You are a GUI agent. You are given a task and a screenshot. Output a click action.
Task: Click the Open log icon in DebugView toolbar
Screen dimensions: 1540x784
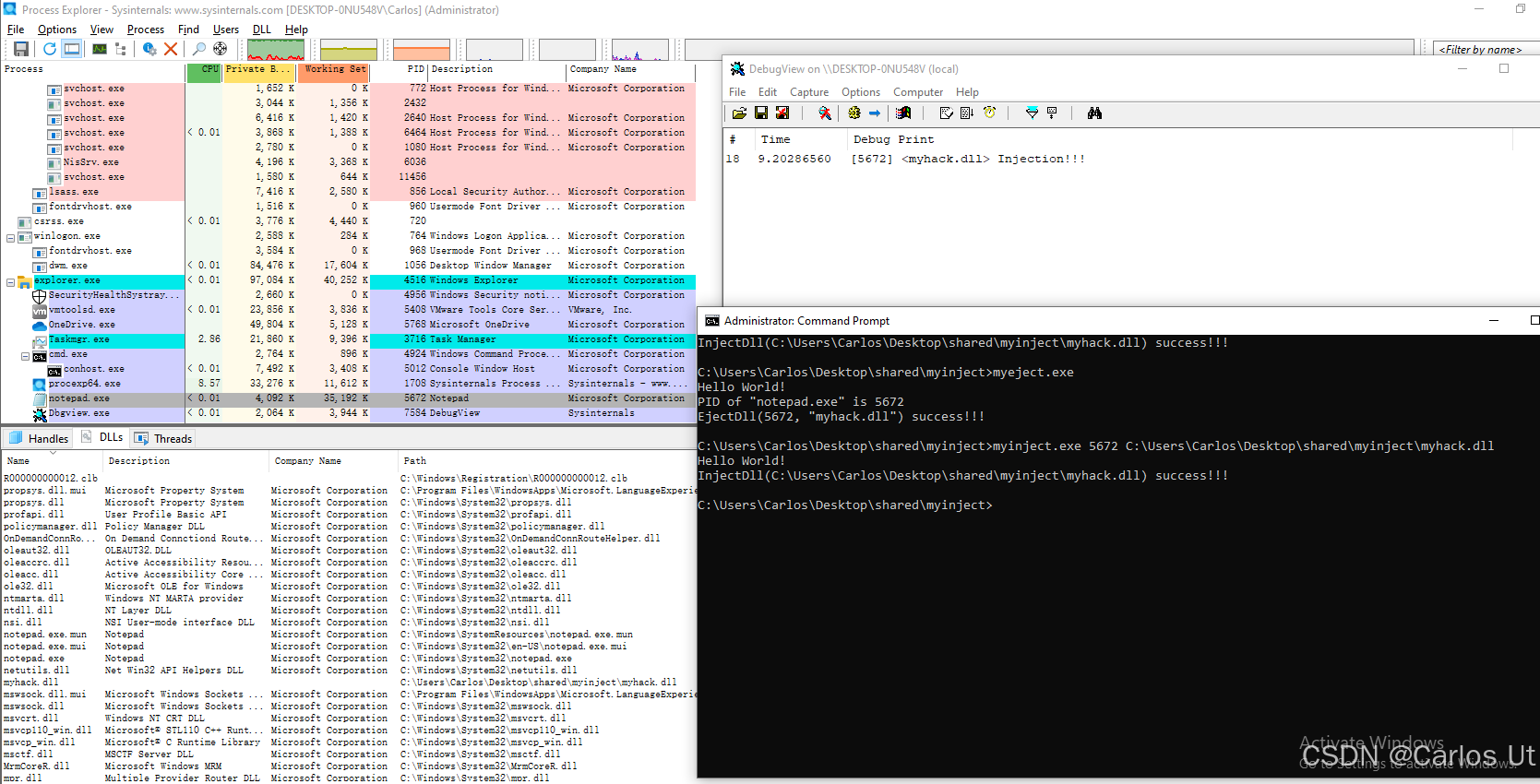click(x=739, y=113)
